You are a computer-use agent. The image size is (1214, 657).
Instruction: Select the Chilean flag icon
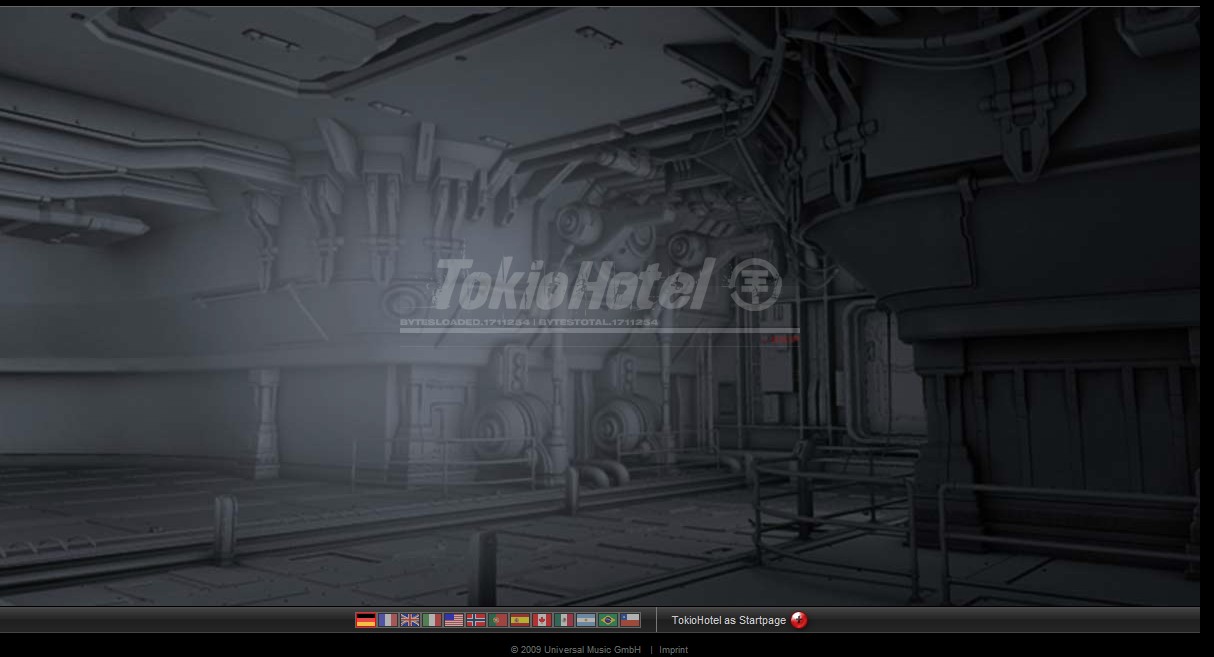[630, 620]
